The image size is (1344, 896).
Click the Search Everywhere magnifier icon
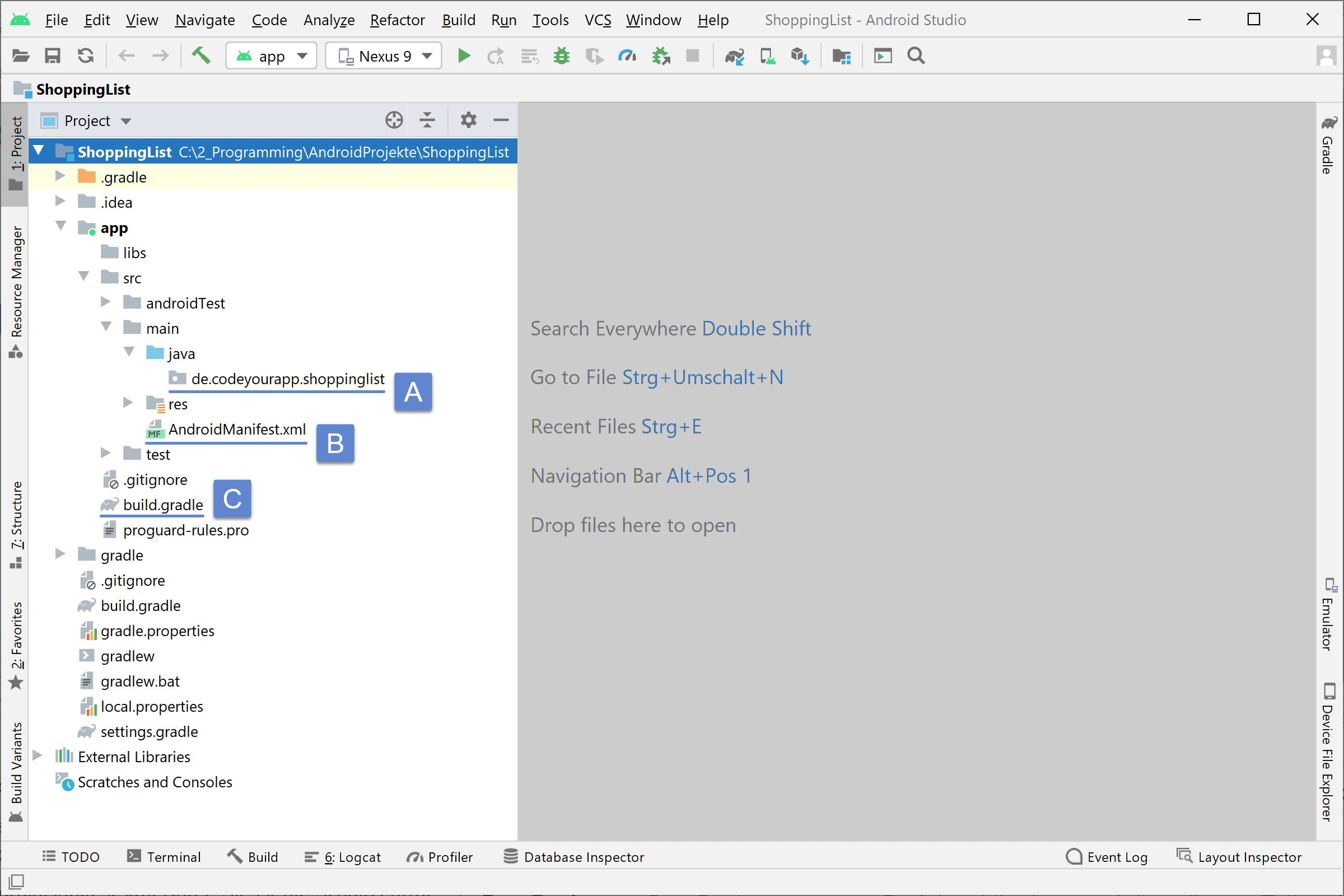(916, 56)
